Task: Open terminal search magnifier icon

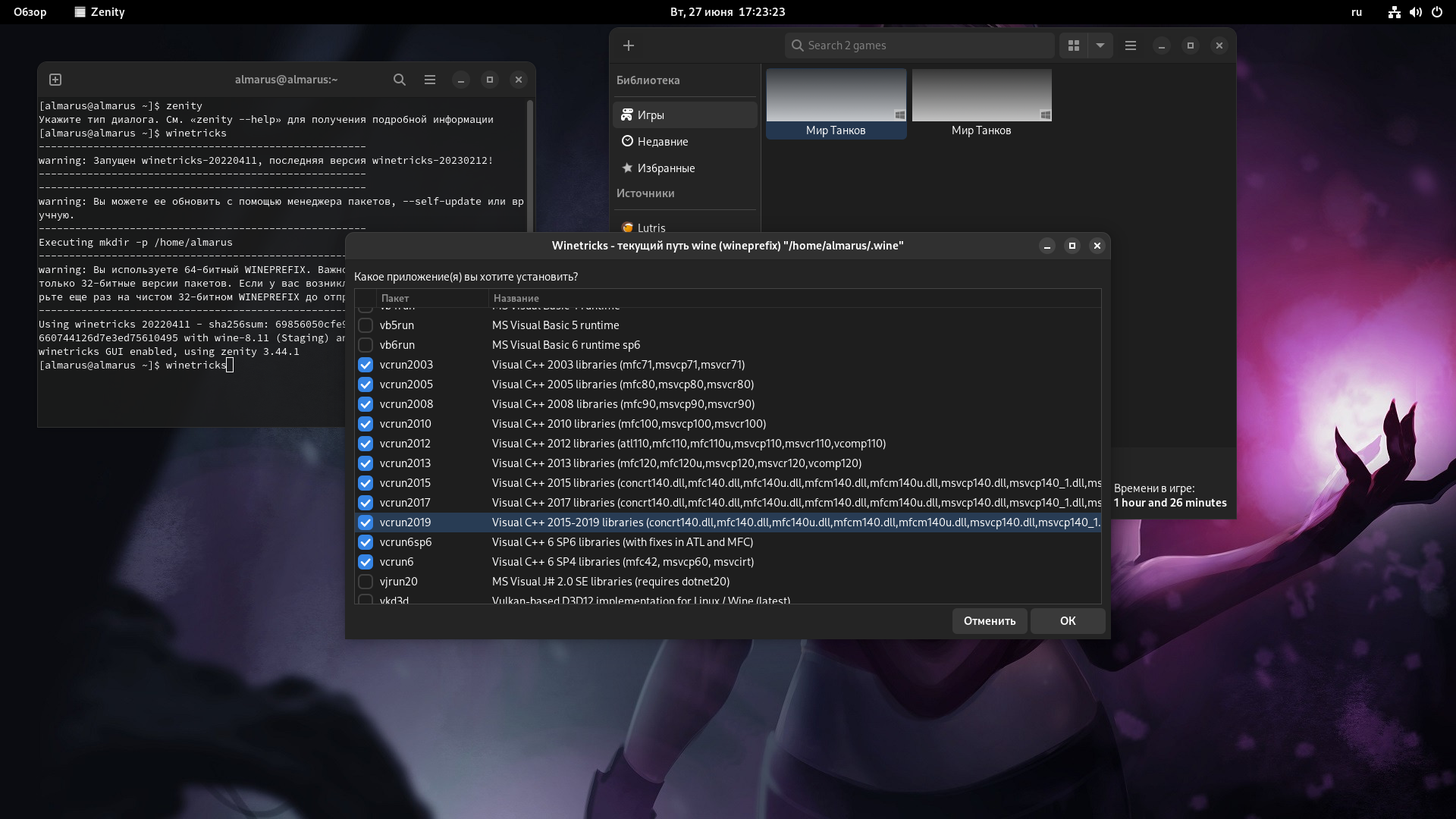Action: pyautogui.click(x=400, y=80)
